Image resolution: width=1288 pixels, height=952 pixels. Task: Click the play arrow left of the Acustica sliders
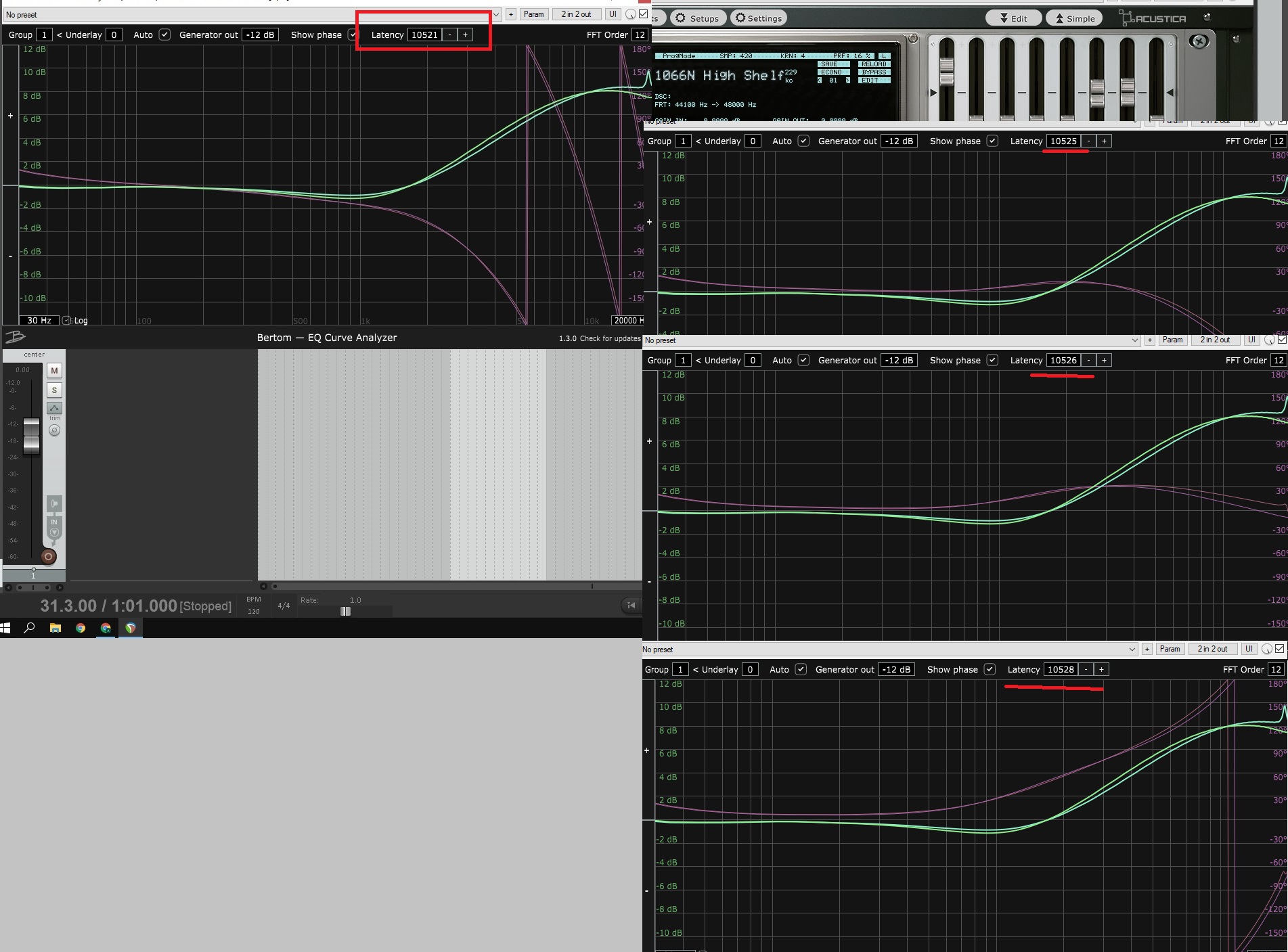point(933,93)
